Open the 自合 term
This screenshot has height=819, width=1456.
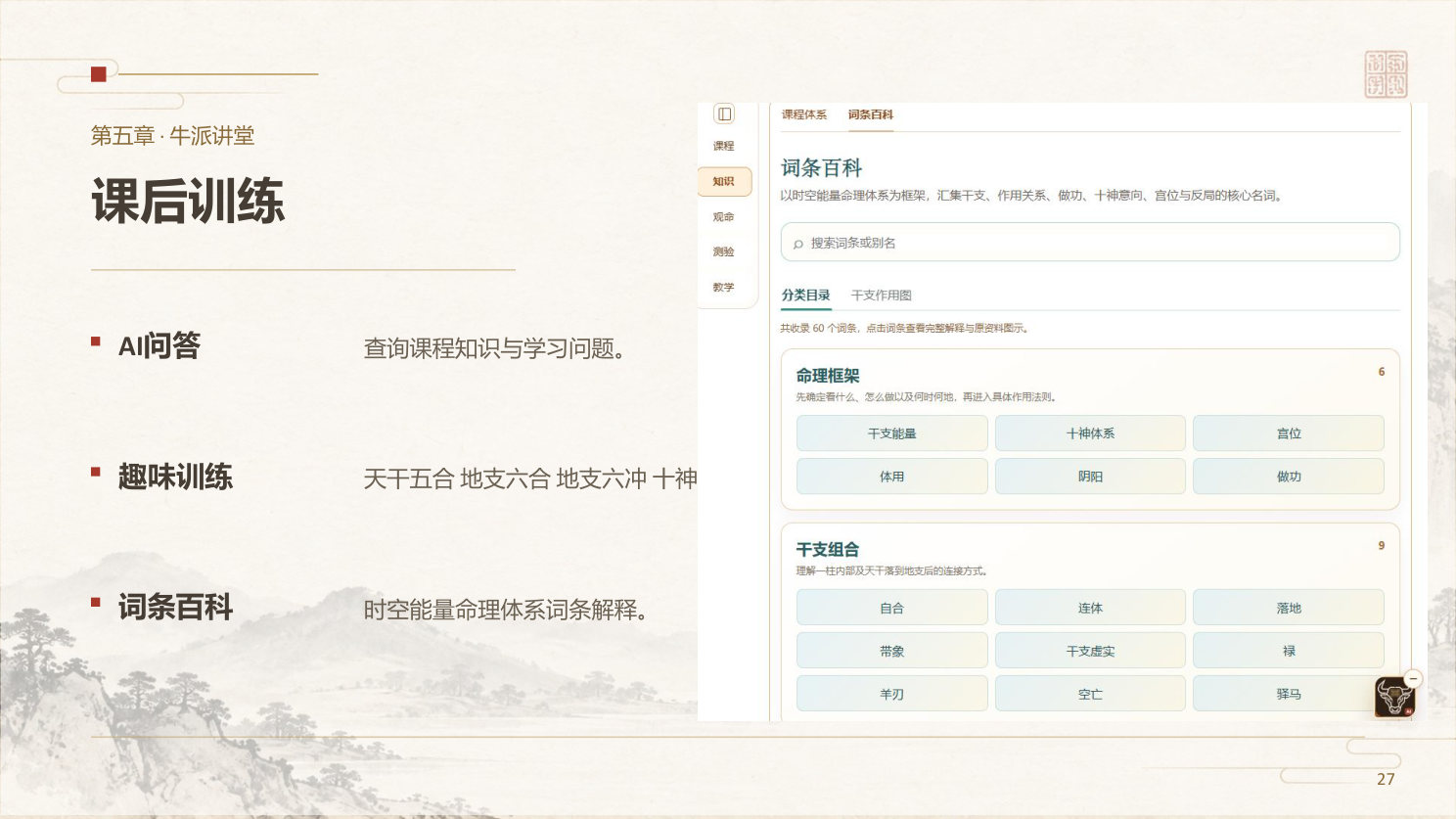pos(892,608)
